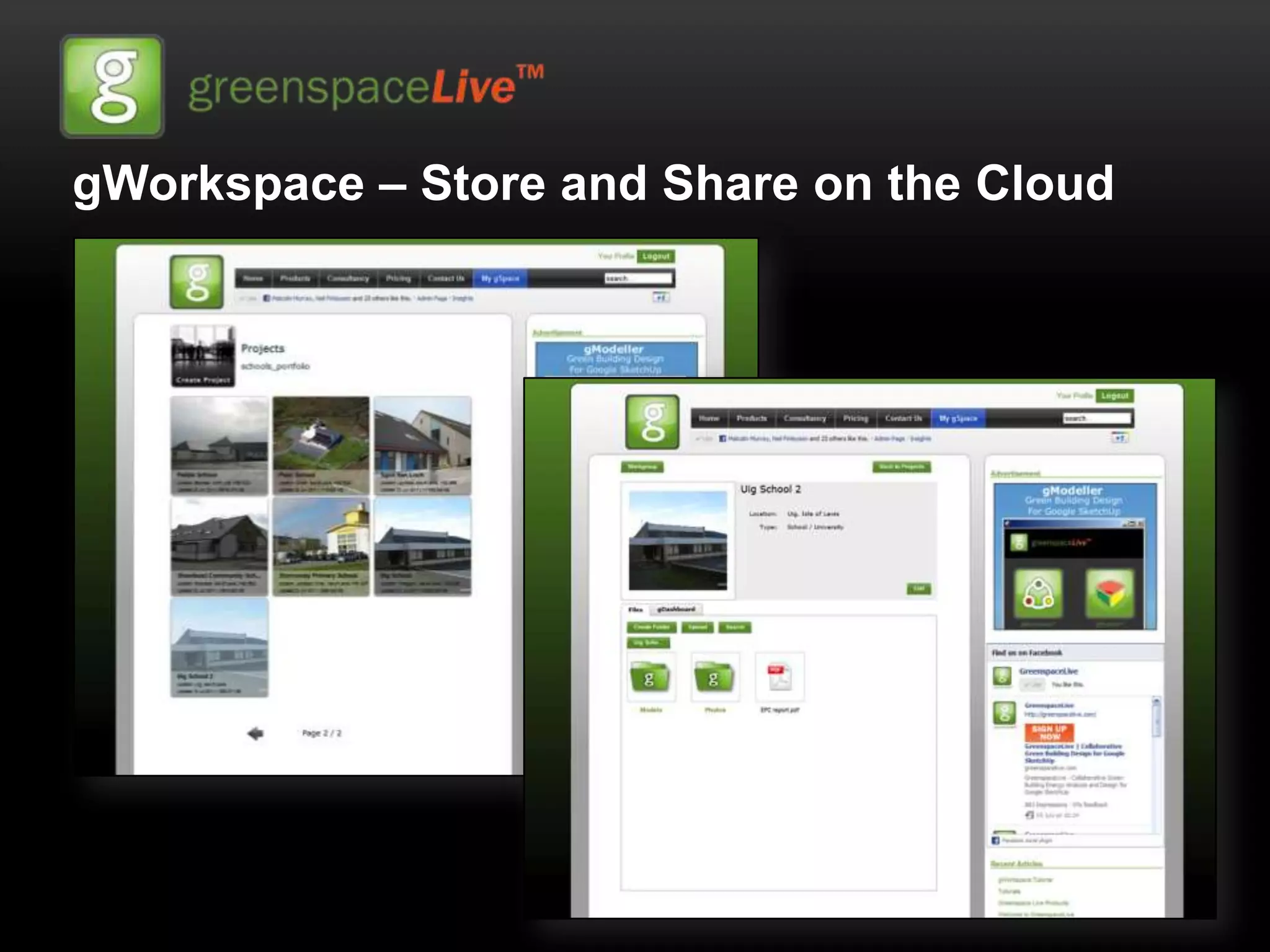Click the Facebook icon in Uig page like bar
This screenshot has width=1270, height=952.
pos(722,439)
